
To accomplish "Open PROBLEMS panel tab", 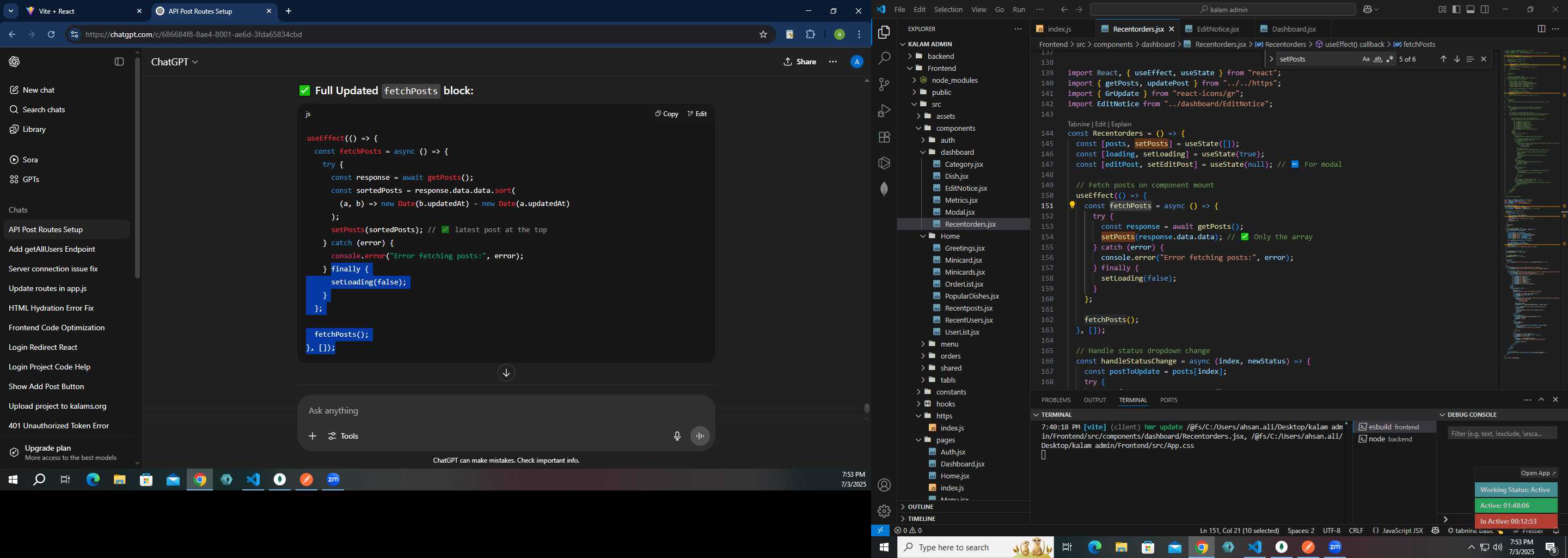I will [1056, 399].
